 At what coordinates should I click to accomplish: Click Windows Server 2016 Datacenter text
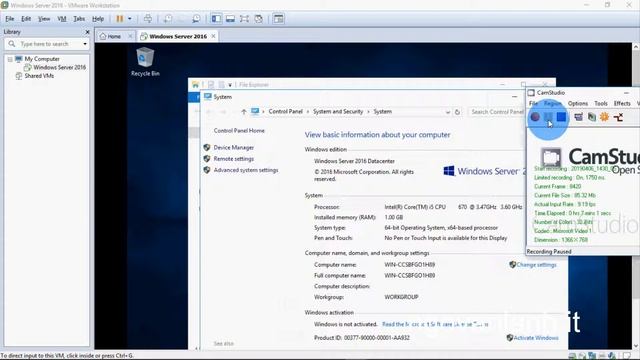[x=354, y=161]
